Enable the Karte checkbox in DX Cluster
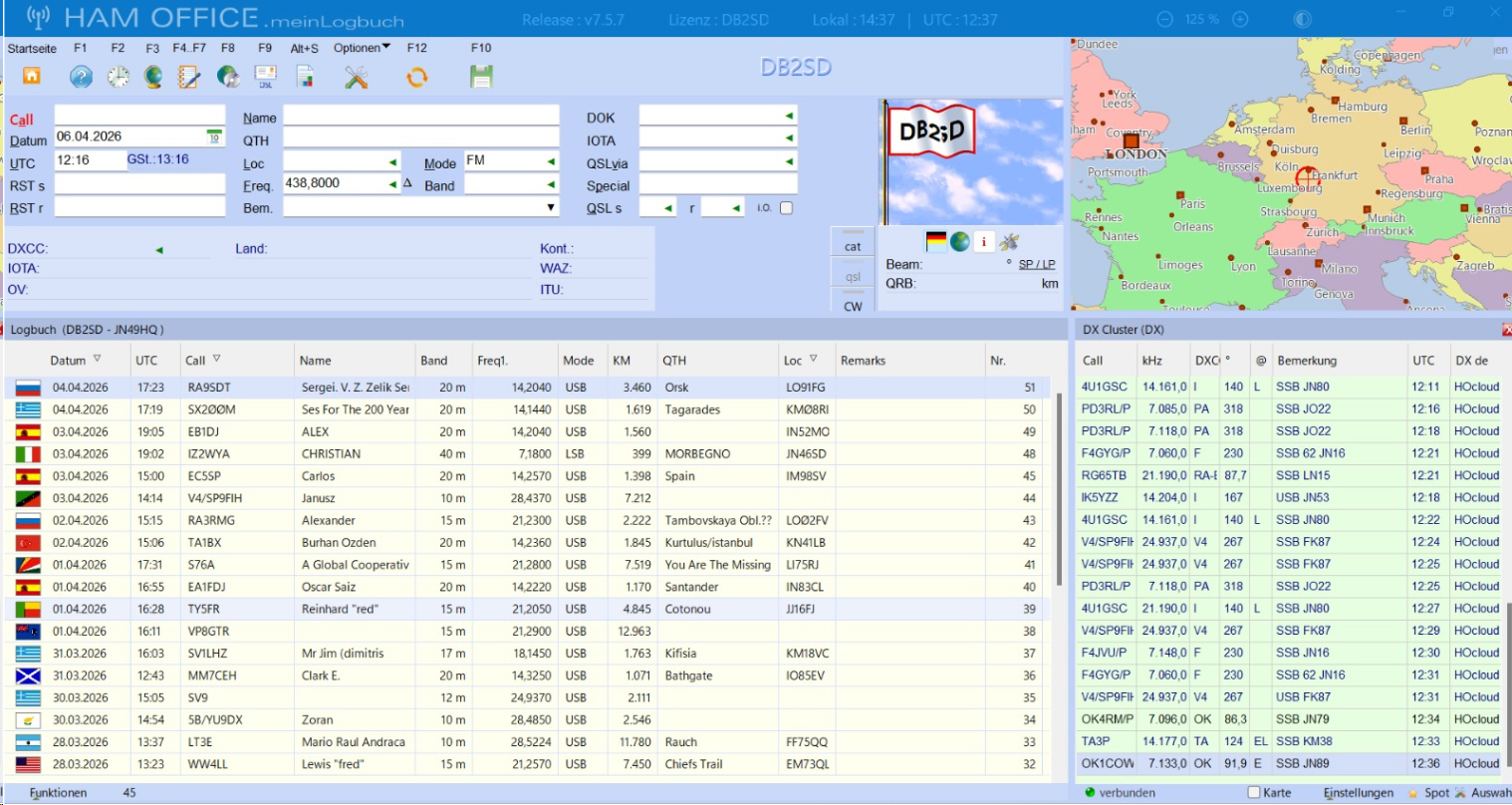Viewport: 1512px width, 805px height. click(x=1254, y=793)
